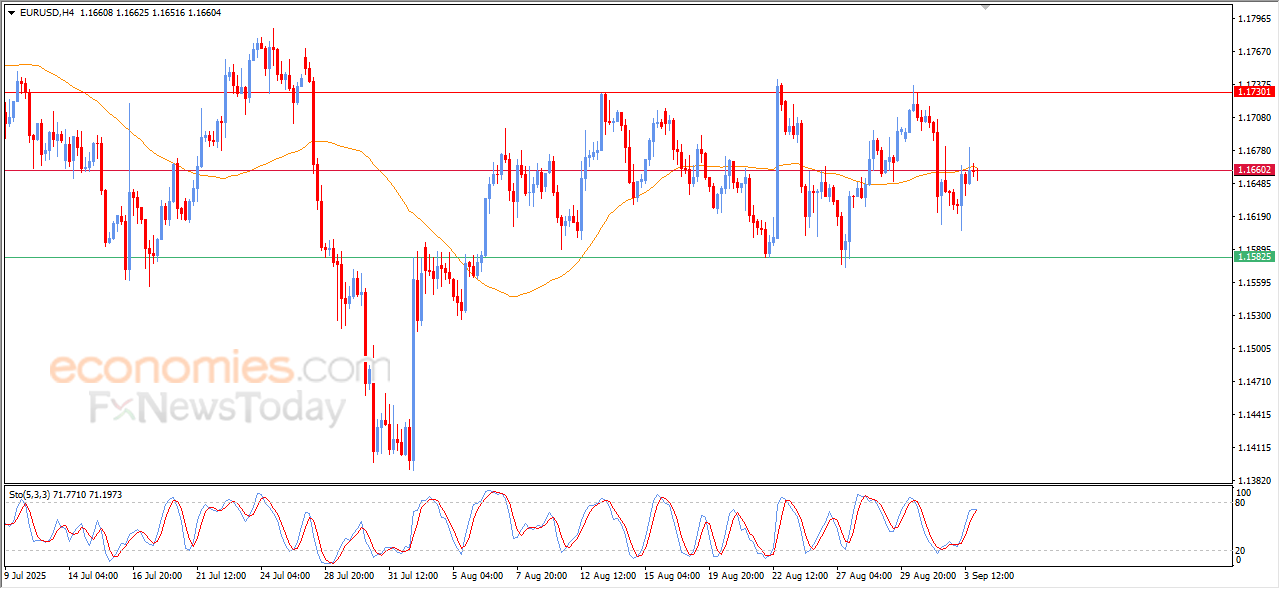Click the 5 Aug 04:00 date label
The width and height of the screenshot is (1280, 589).
tap(477, 576)
